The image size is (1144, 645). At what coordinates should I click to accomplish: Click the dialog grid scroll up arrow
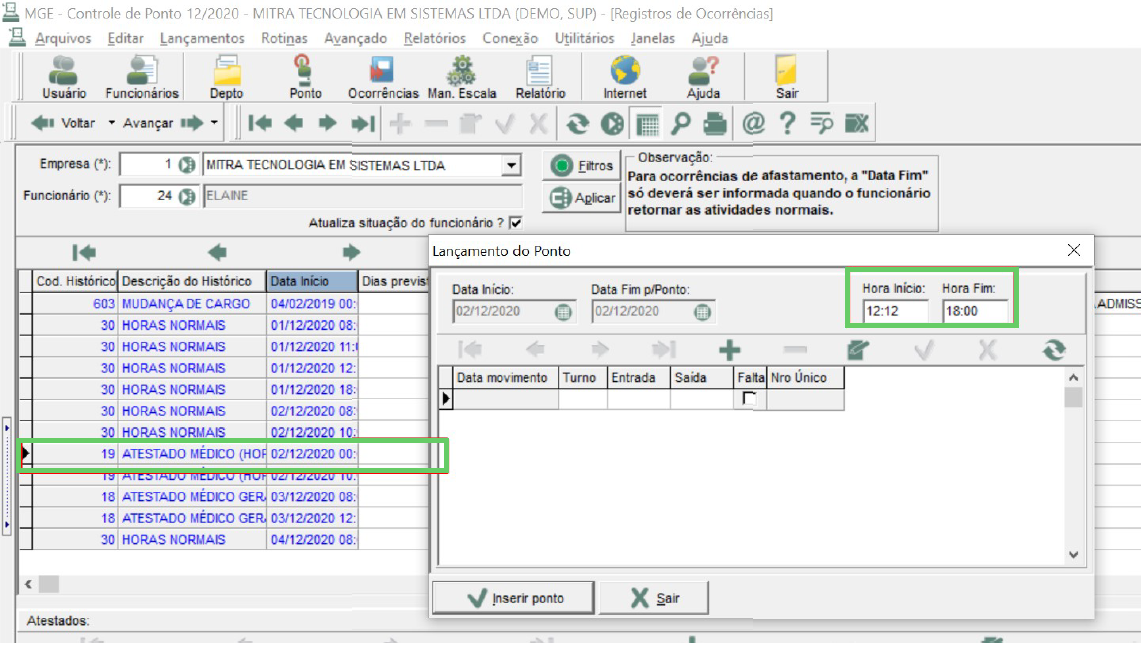point(1073,378)
